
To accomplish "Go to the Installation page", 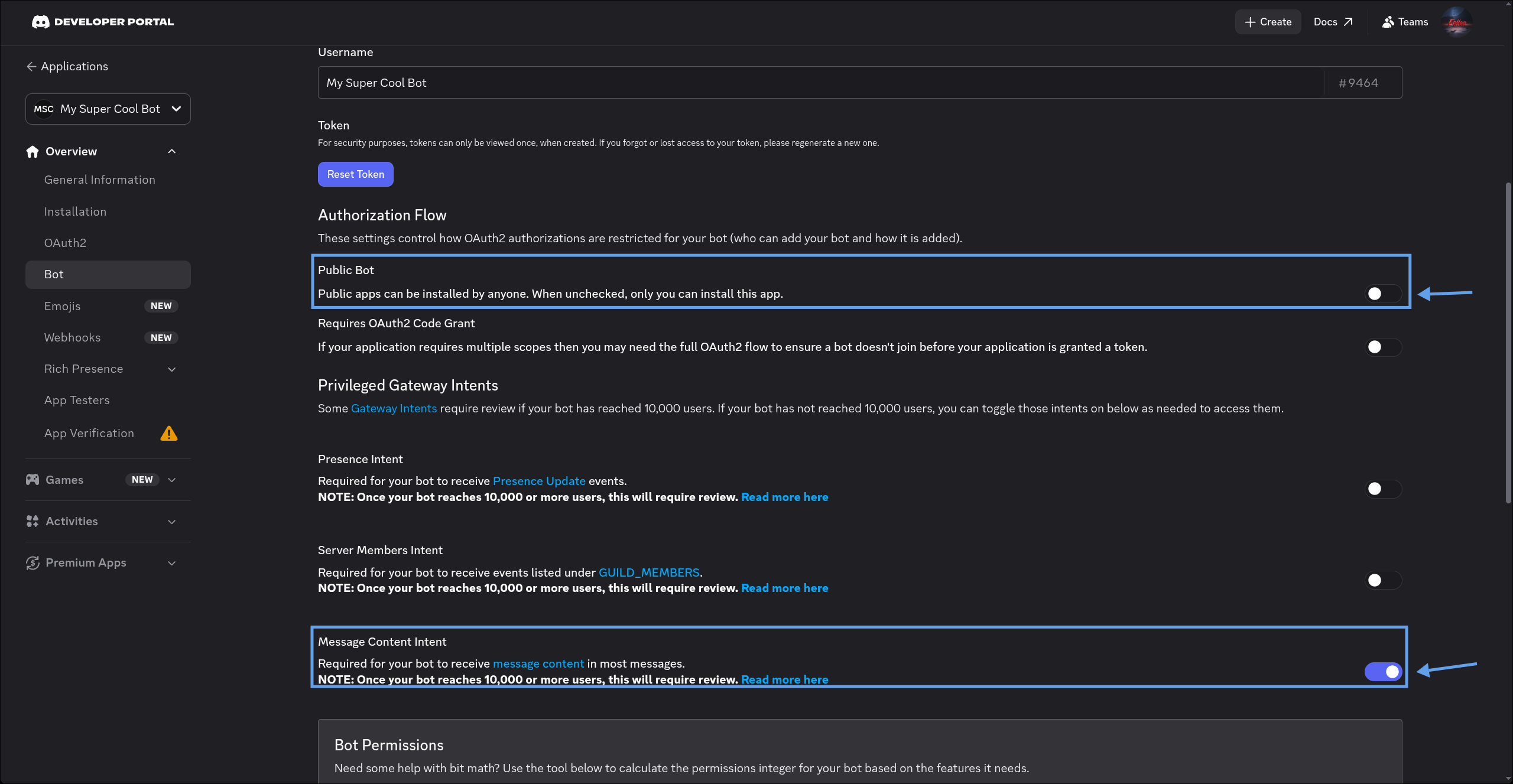I will (108, 212).
